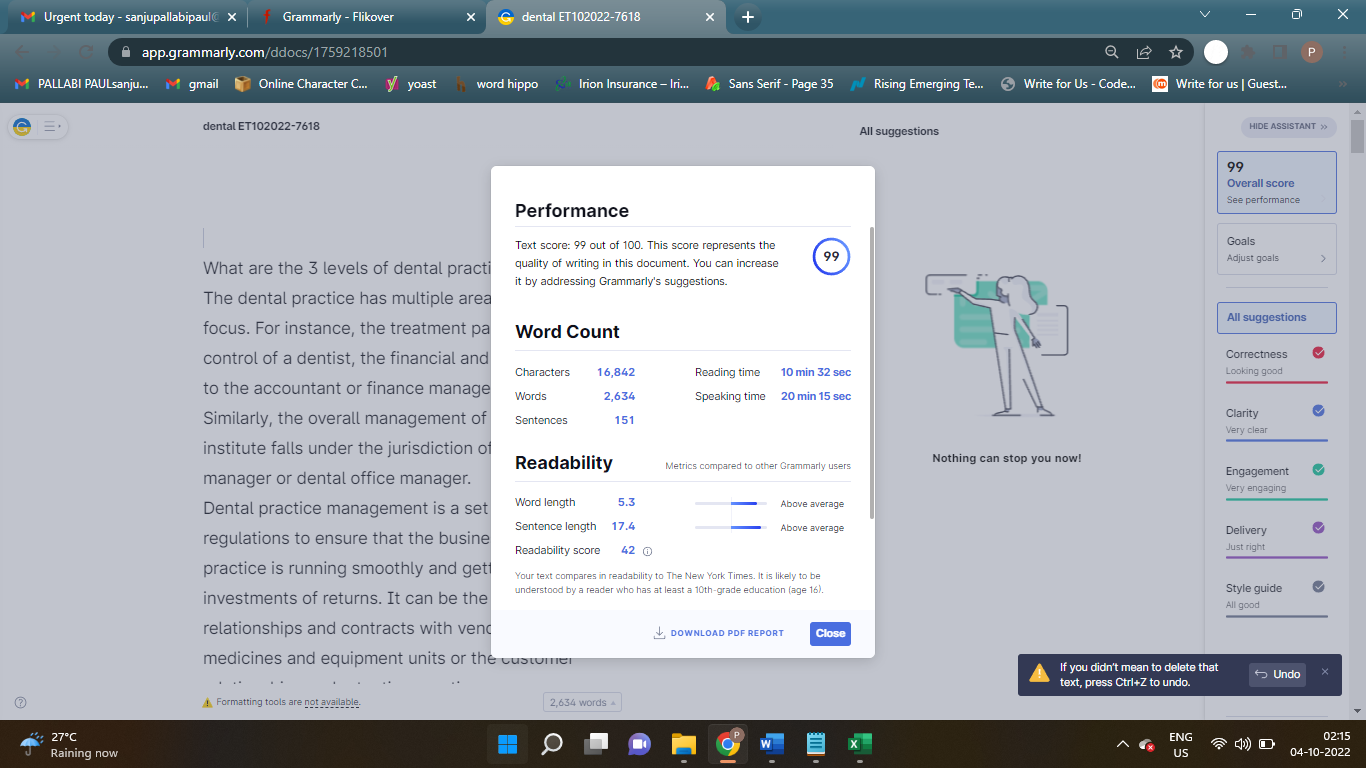Viewport: 1366px width, 768px height.
Task: Click the 99 score ring in Performance dialog
Action: click(831, 256)
